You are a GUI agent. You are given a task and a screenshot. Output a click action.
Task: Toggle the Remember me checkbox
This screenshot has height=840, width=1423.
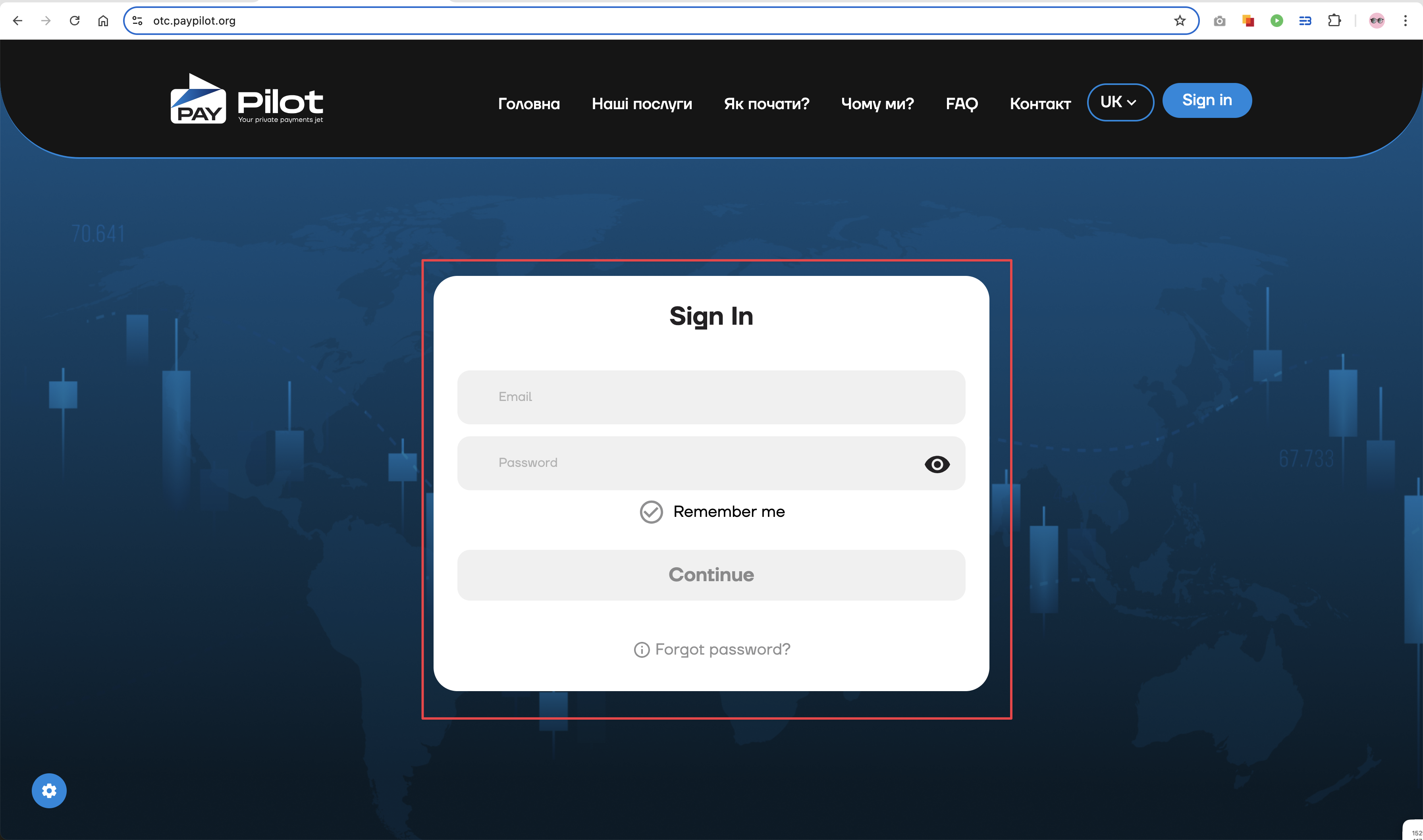[651, 512]
